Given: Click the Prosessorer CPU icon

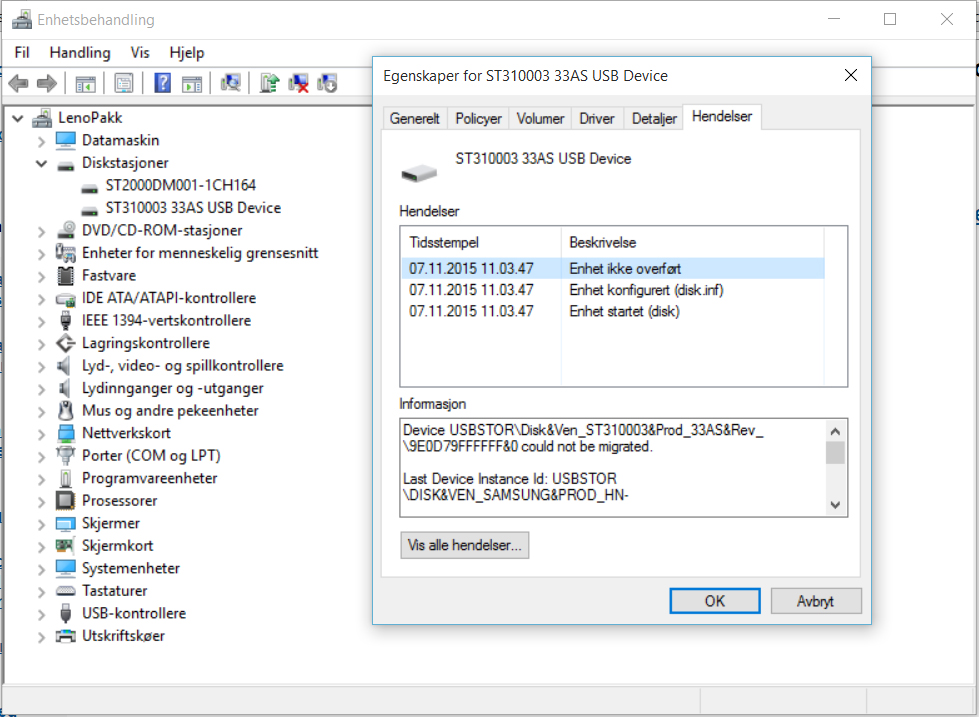Looking at the screenshot, I should [x=66, y=500].
